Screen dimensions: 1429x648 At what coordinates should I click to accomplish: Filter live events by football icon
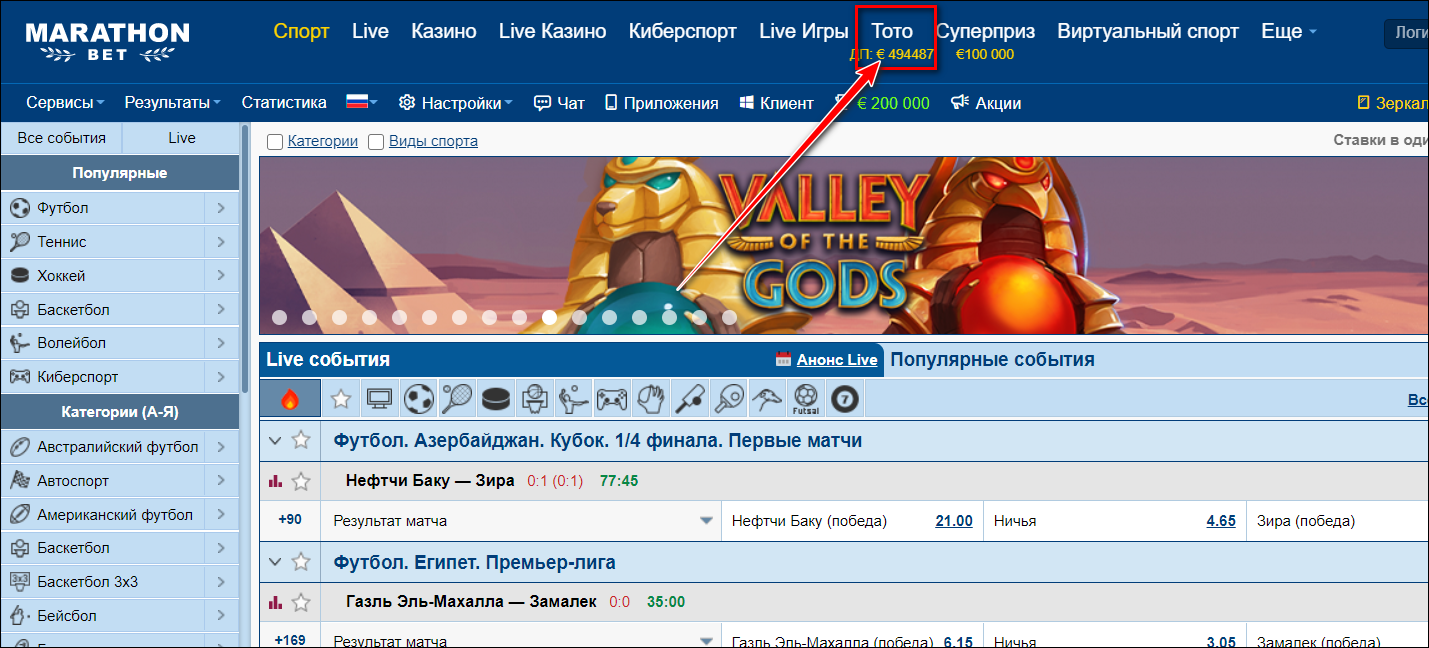coord(418,399)
